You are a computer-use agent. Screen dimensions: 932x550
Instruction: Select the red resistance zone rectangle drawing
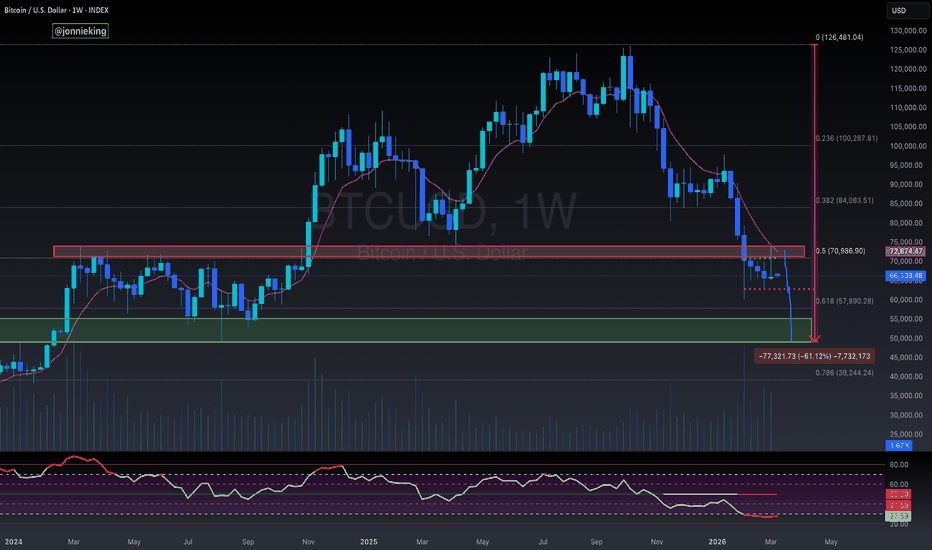point(429,252)
